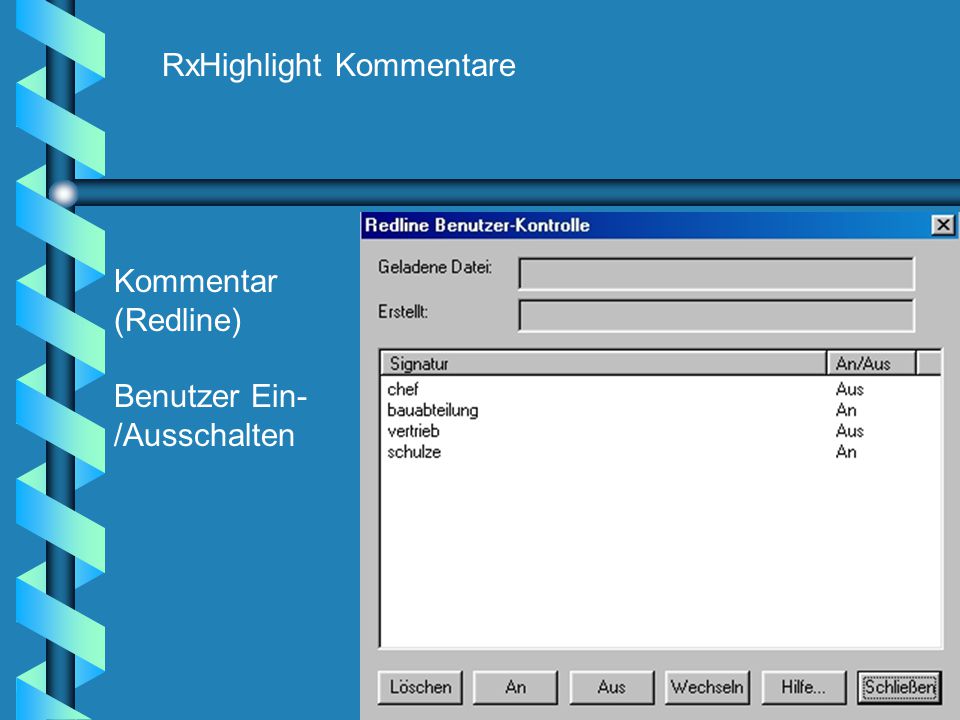Click the Wechseln button

pyautogui.click(x=707, y=687)
